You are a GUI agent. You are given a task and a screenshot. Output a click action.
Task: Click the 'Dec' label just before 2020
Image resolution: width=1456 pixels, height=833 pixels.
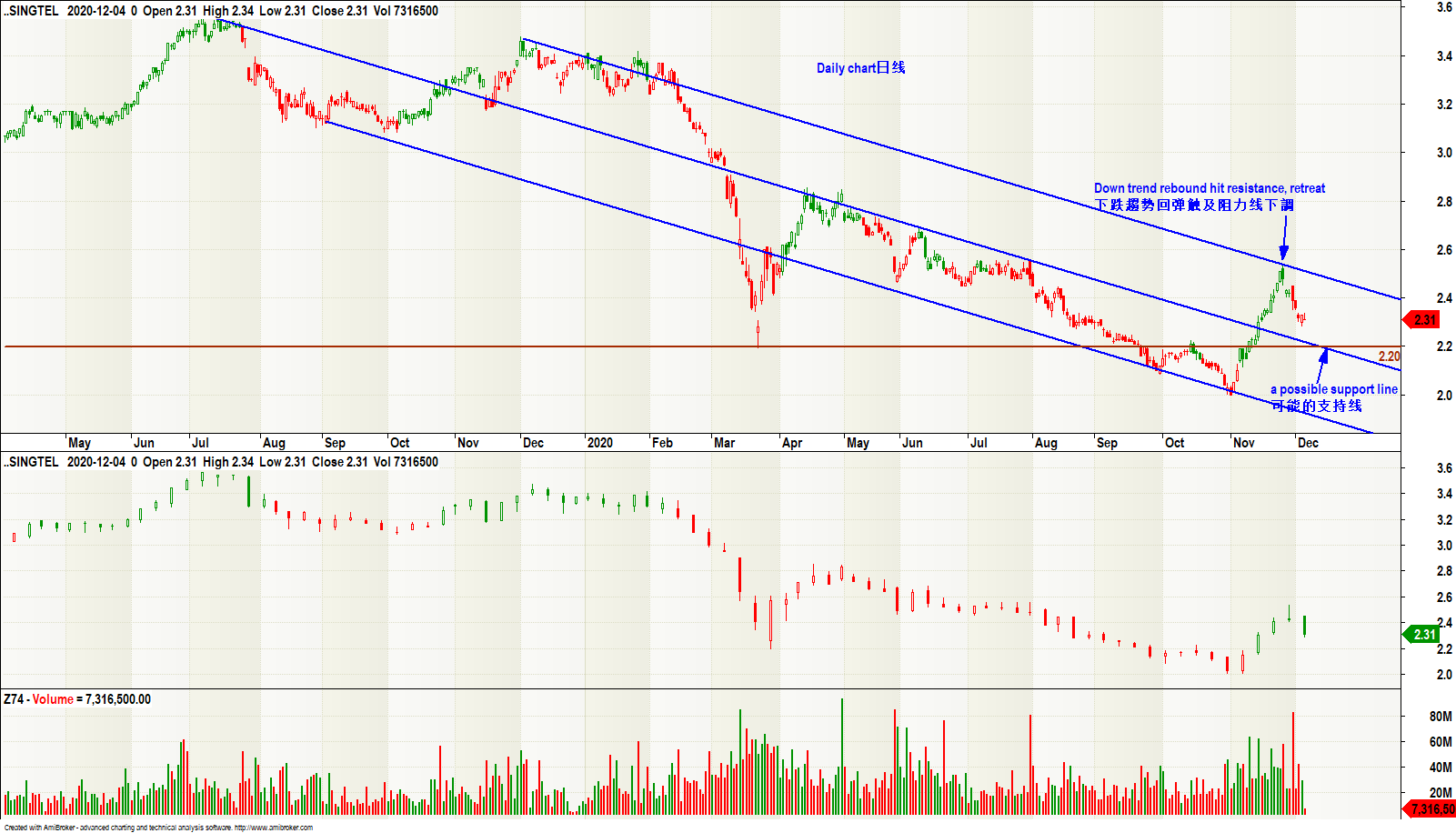click(533, 443)
